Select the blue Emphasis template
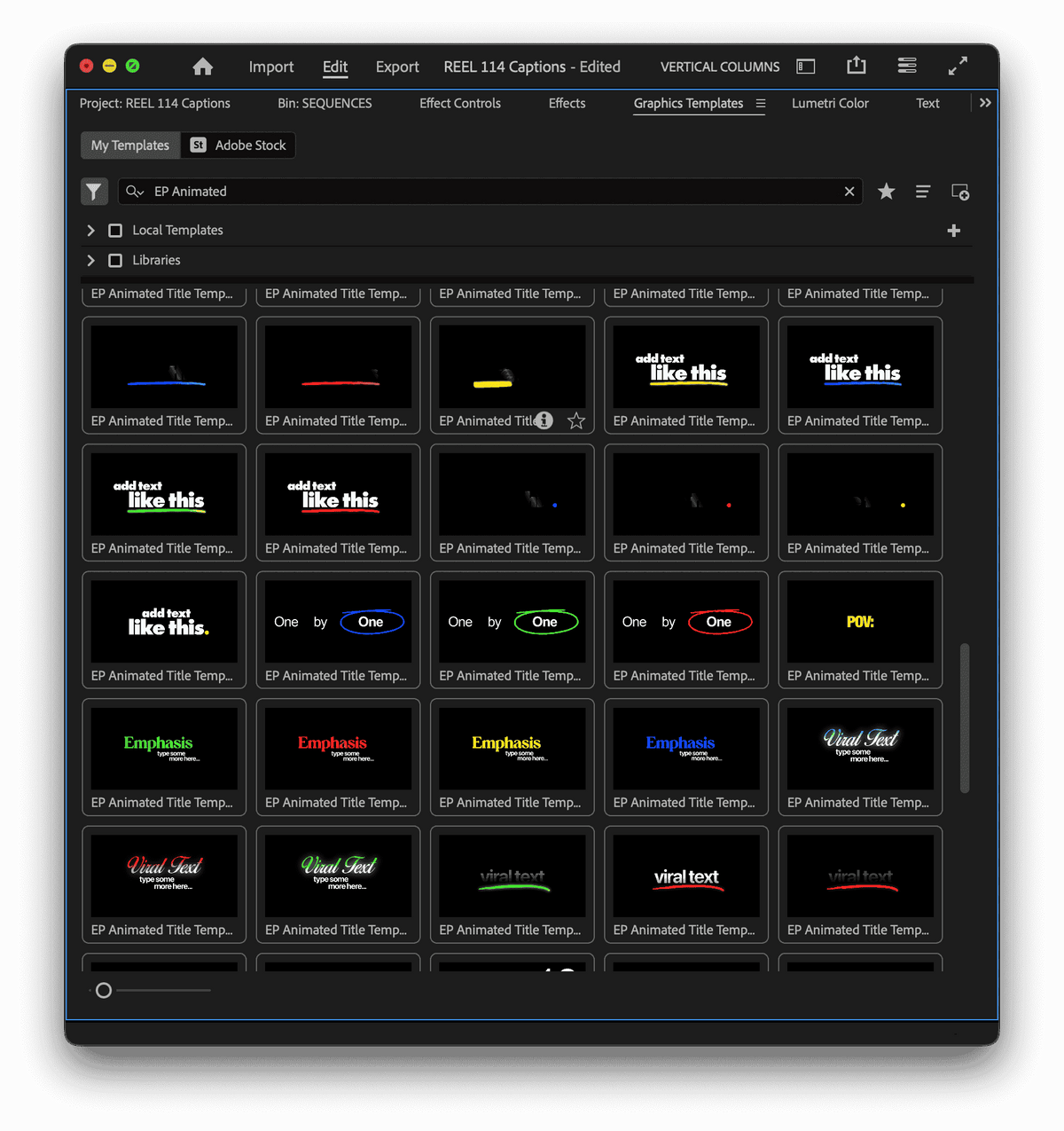Image resolution: width=1064 pixels, height=1131 pixels. (686, 757)
